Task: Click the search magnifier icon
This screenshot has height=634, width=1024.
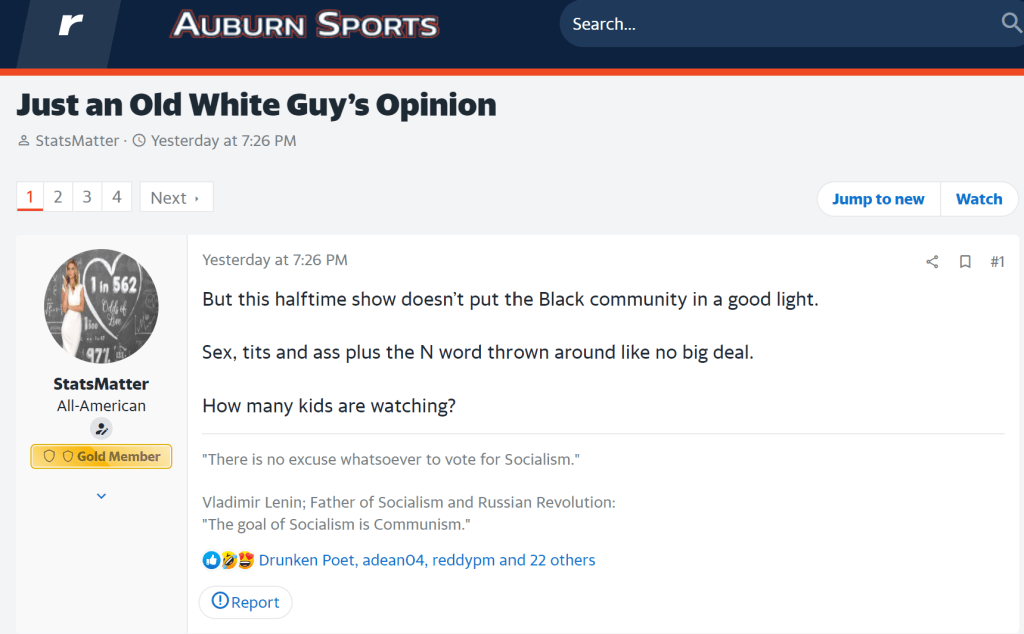Action: pos(1010,23)
